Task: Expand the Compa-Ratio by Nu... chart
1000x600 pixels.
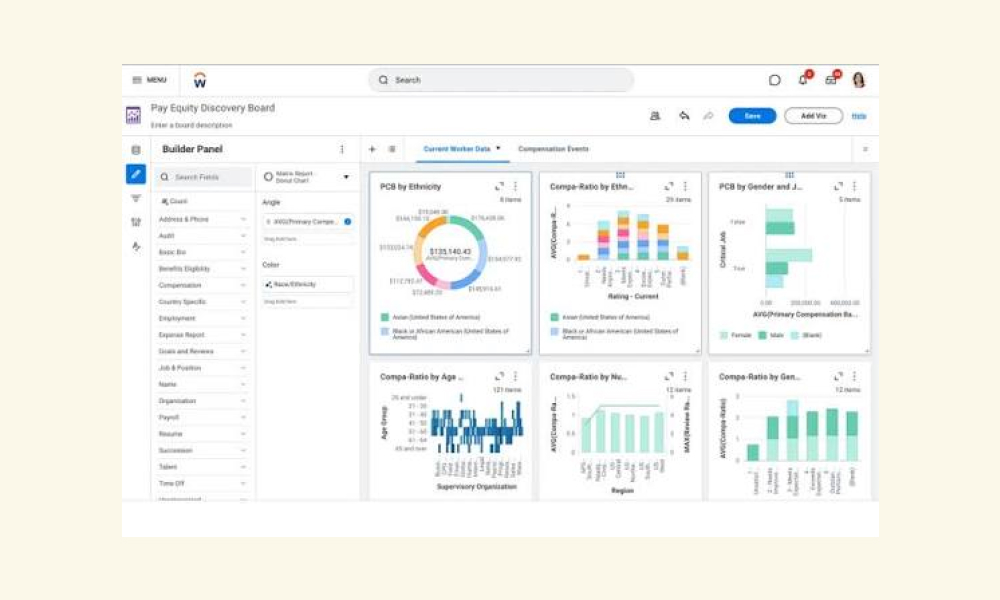Action: click(x=669, y=376)
